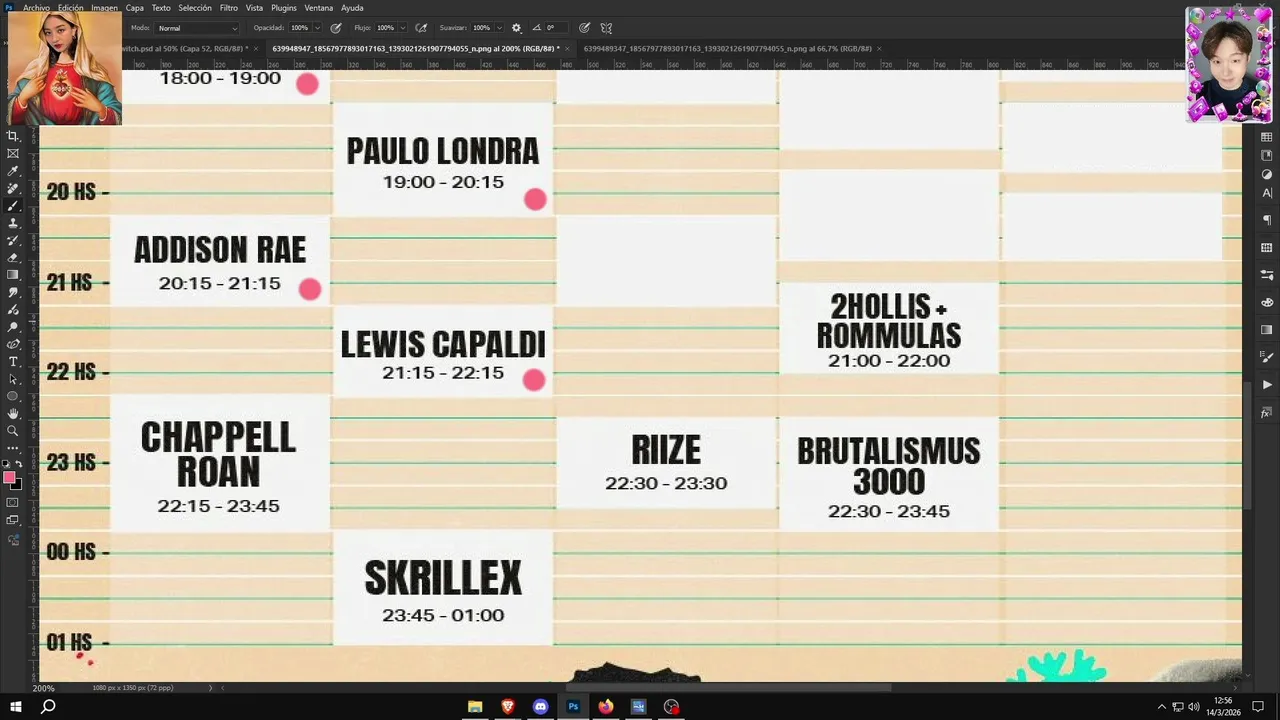Toggle Quick Mask mode
1280x720 pixels.
tap(13, 503)
